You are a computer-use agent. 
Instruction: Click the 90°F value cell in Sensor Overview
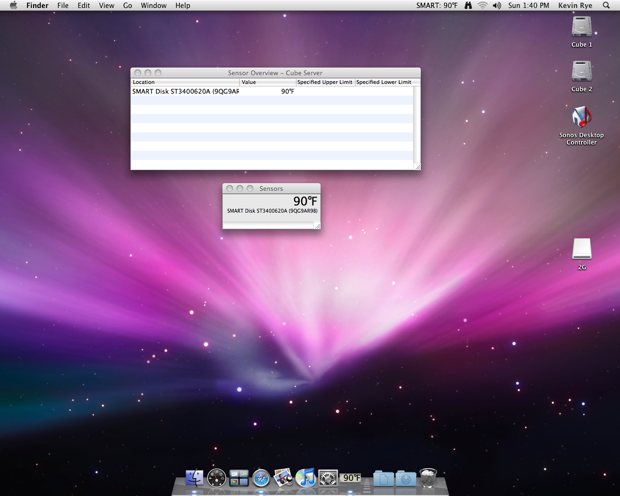287,91
